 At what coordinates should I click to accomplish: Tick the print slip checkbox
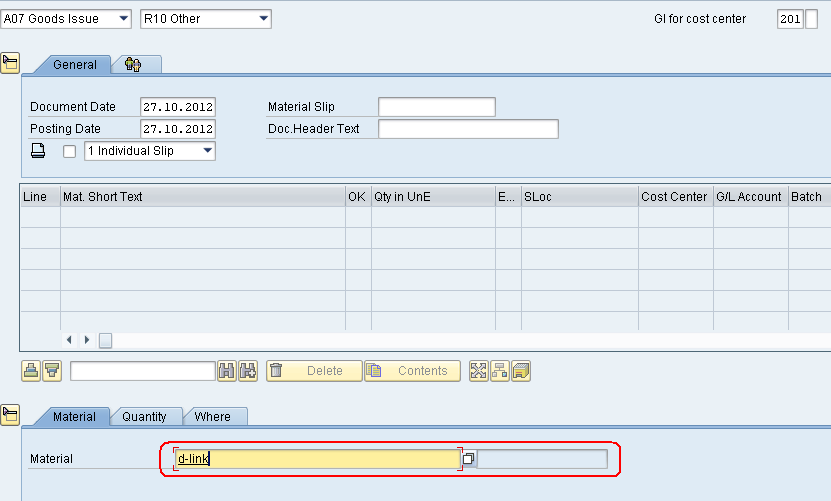tap(69, 152)
